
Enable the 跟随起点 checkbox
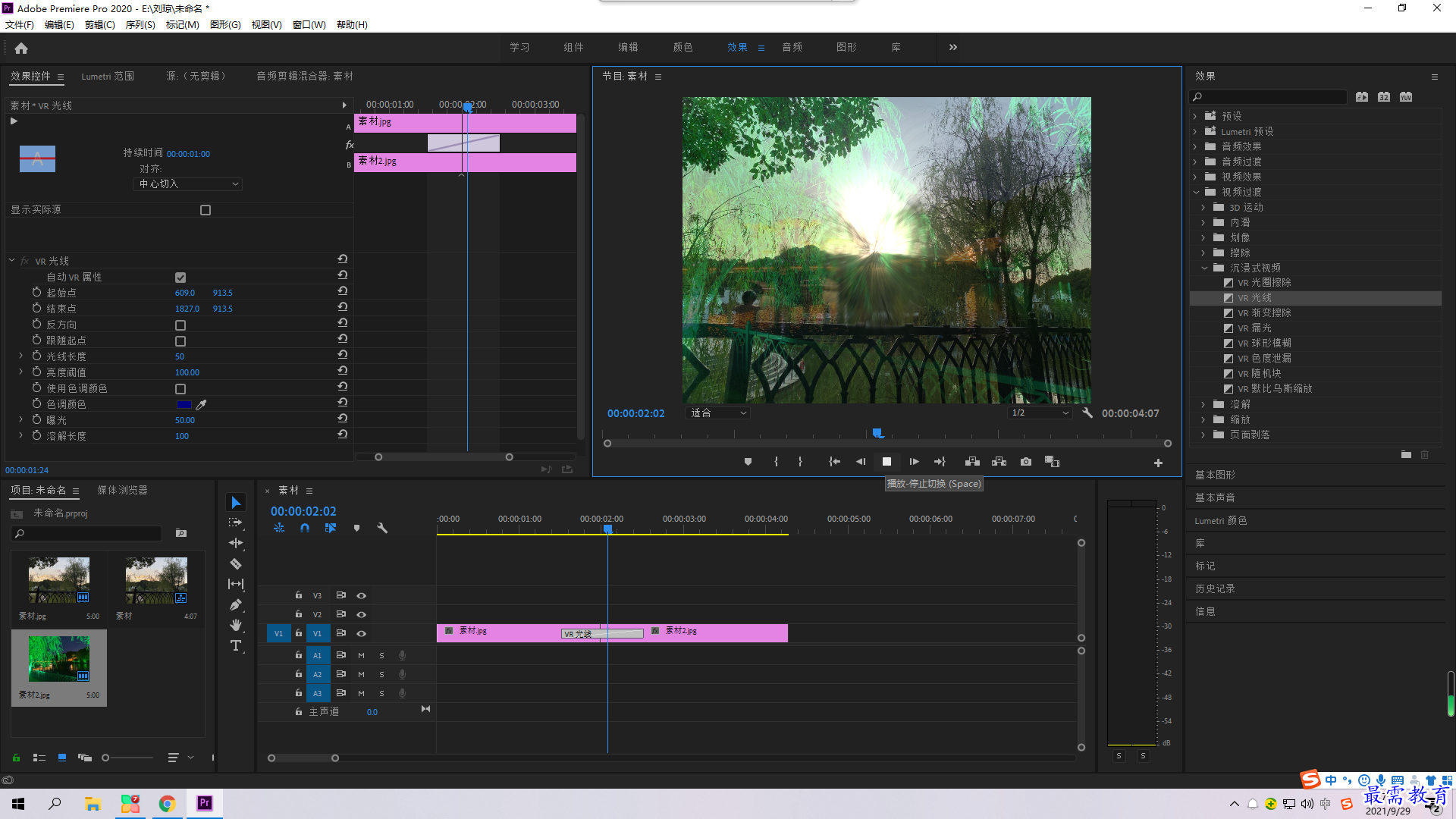[180, 341]
